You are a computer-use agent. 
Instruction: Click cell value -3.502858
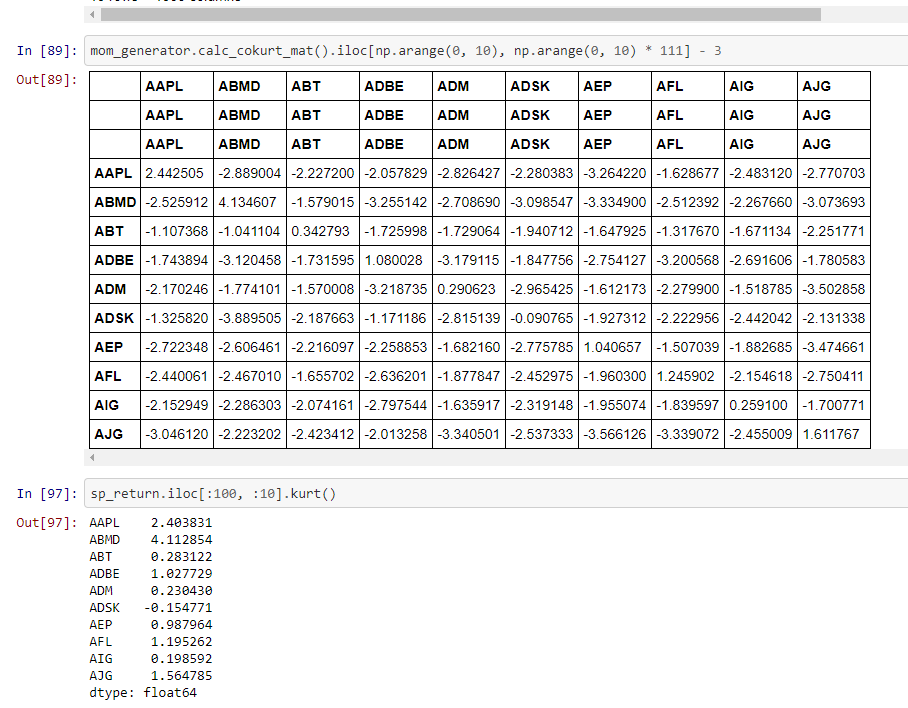(833, 289)
